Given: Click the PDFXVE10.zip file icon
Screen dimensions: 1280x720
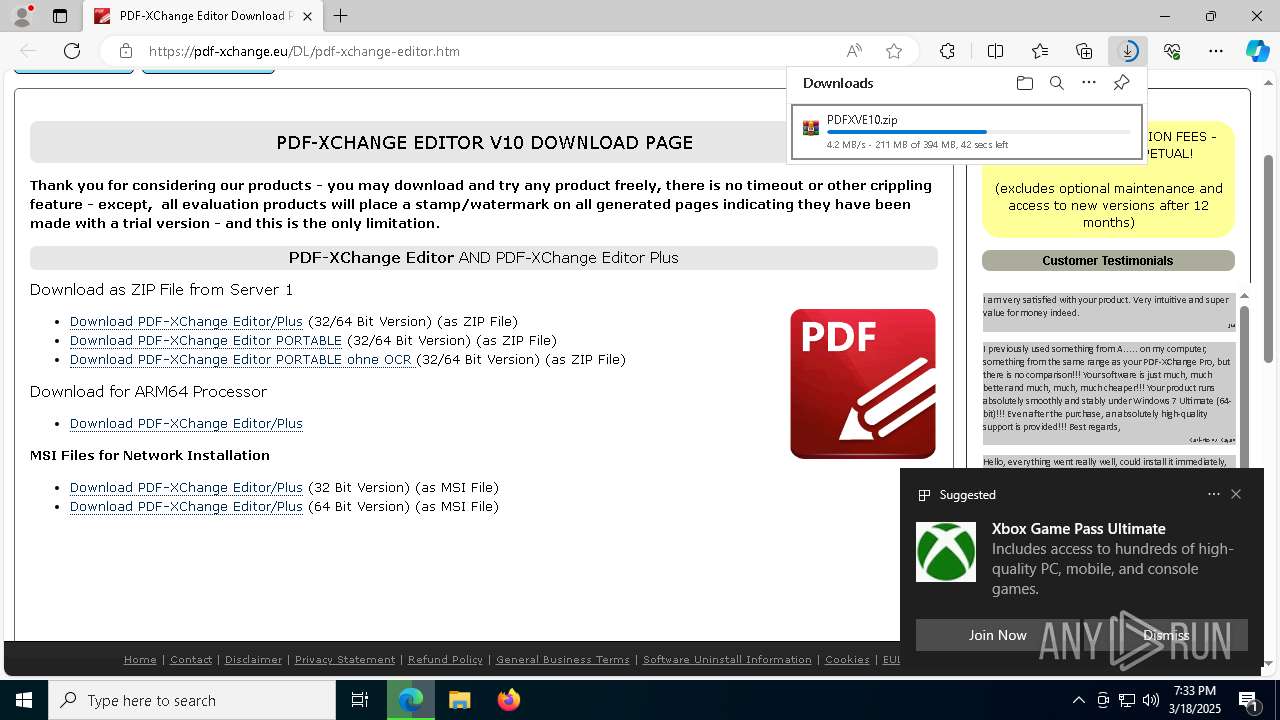Looking at the screenshot, I should click(x=811, y=128).
